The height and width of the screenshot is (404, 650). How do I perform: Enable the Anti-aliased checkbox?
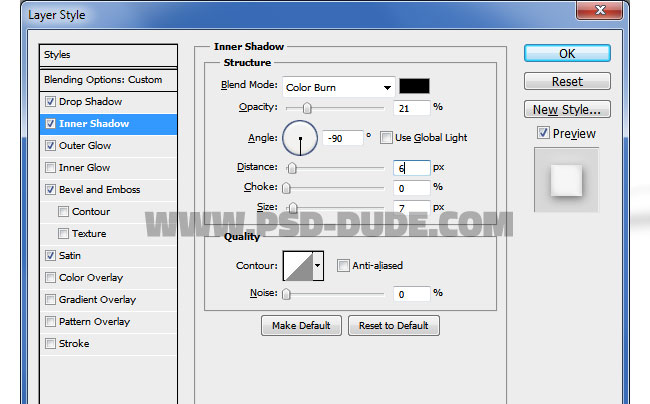(343, 265)
